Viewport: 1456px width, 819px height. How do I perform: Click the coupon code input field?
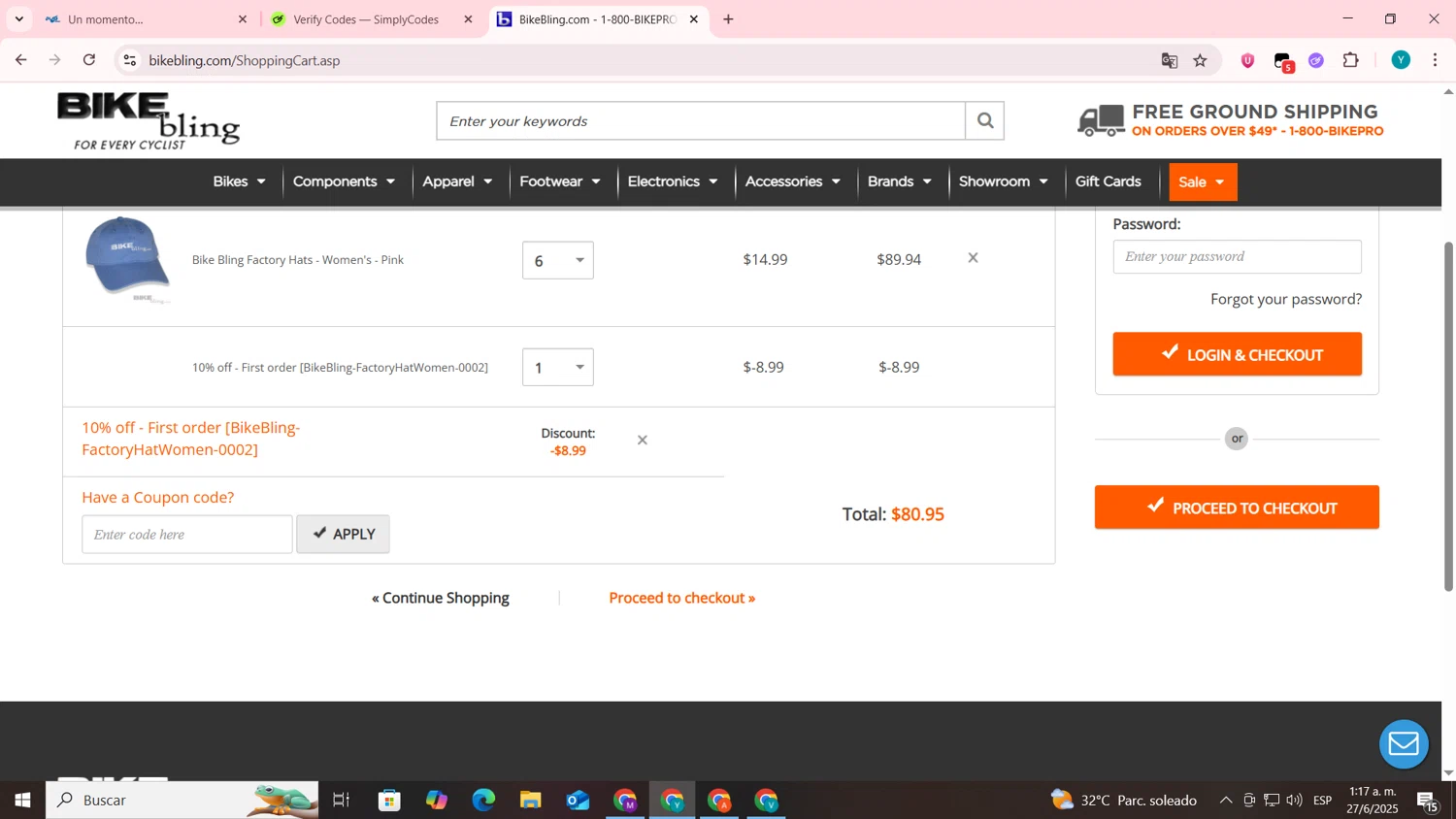(x=187, y=535)
